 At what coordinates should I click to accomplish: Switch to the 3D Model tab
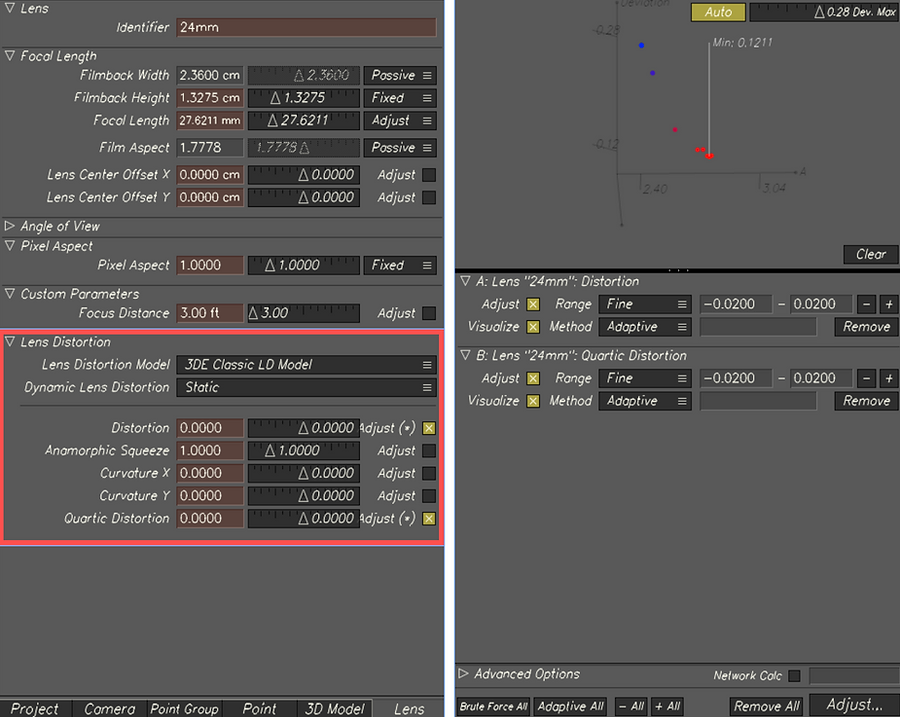coord(335,708)
